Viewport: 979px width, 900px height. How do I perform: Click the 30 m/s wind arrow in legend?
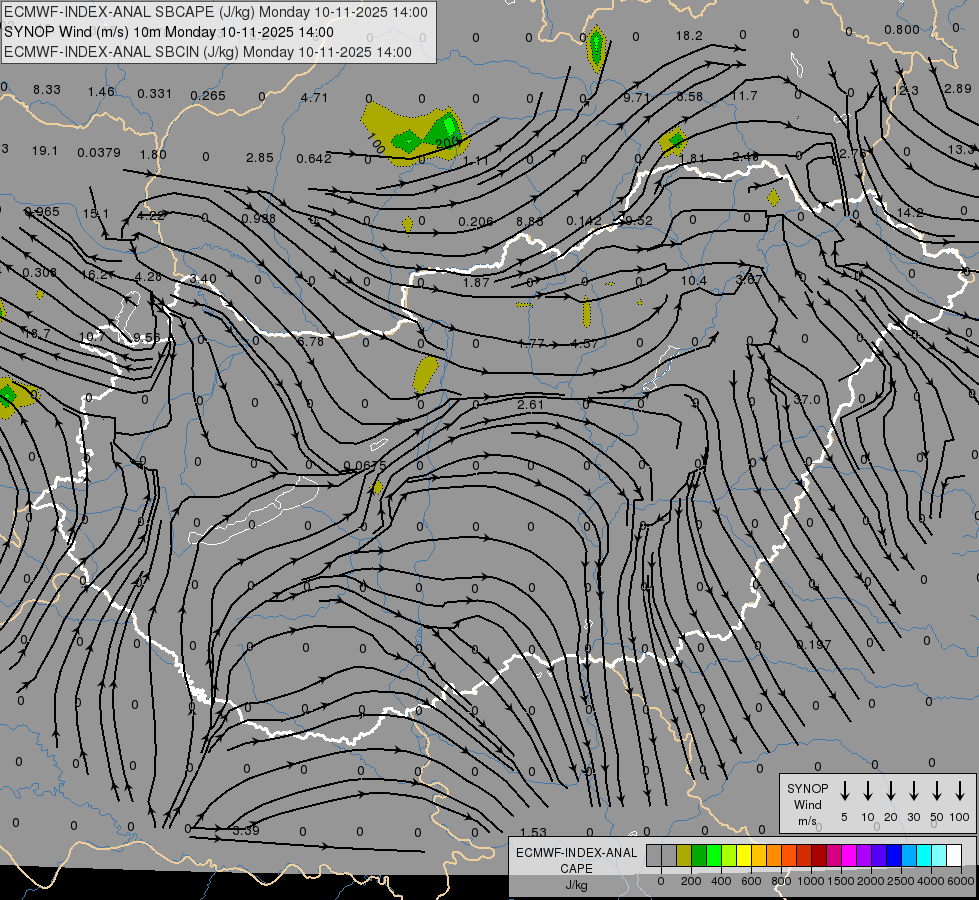[x=913, y=791]
